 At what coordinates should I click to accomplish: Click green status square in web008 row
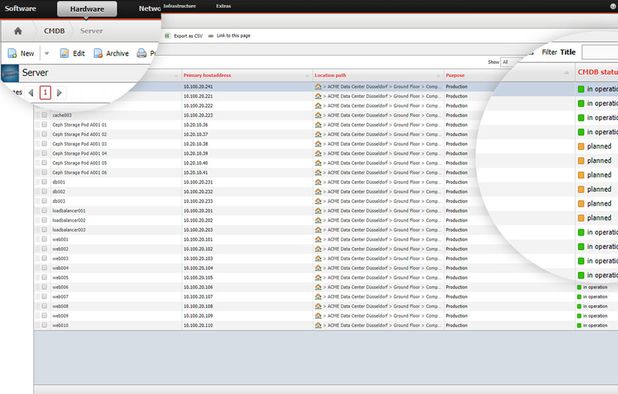[579, 307]
